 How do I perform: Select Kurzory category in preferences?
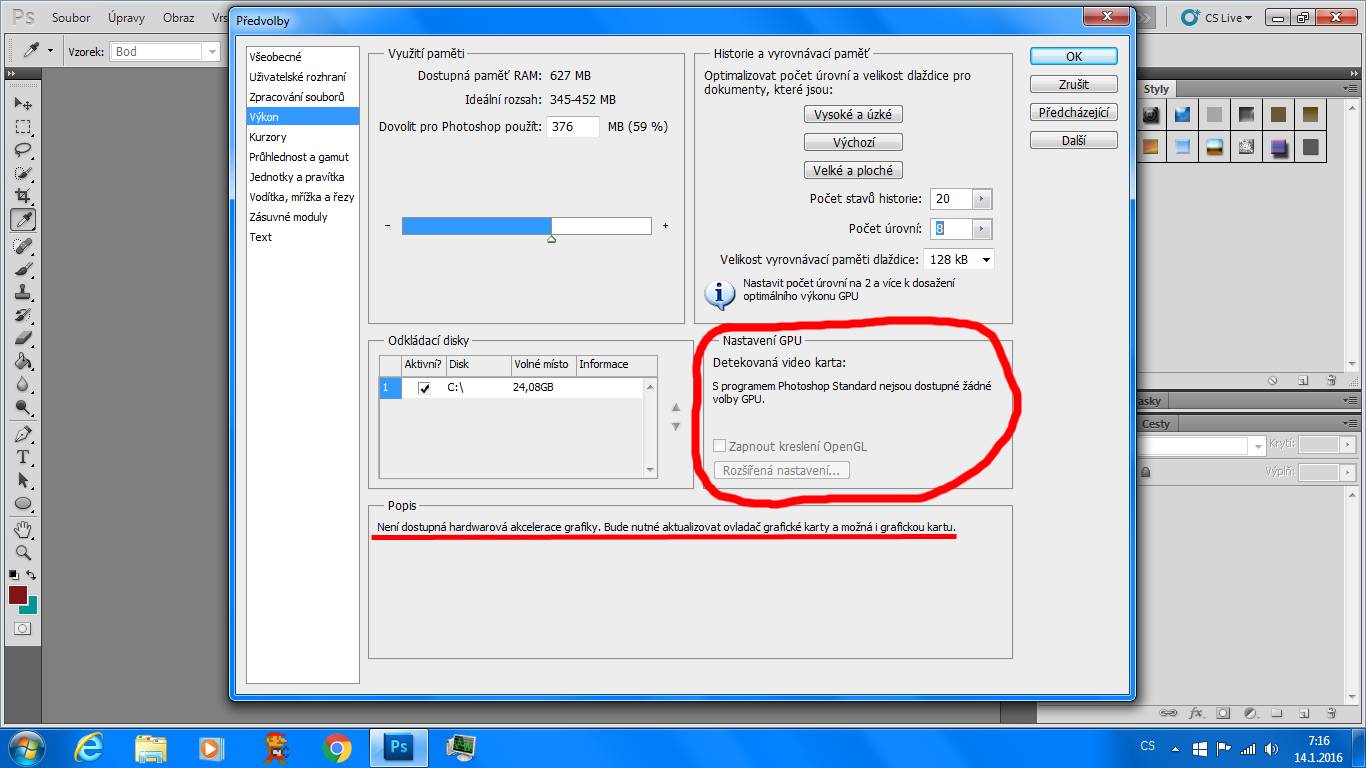point(302,137)
